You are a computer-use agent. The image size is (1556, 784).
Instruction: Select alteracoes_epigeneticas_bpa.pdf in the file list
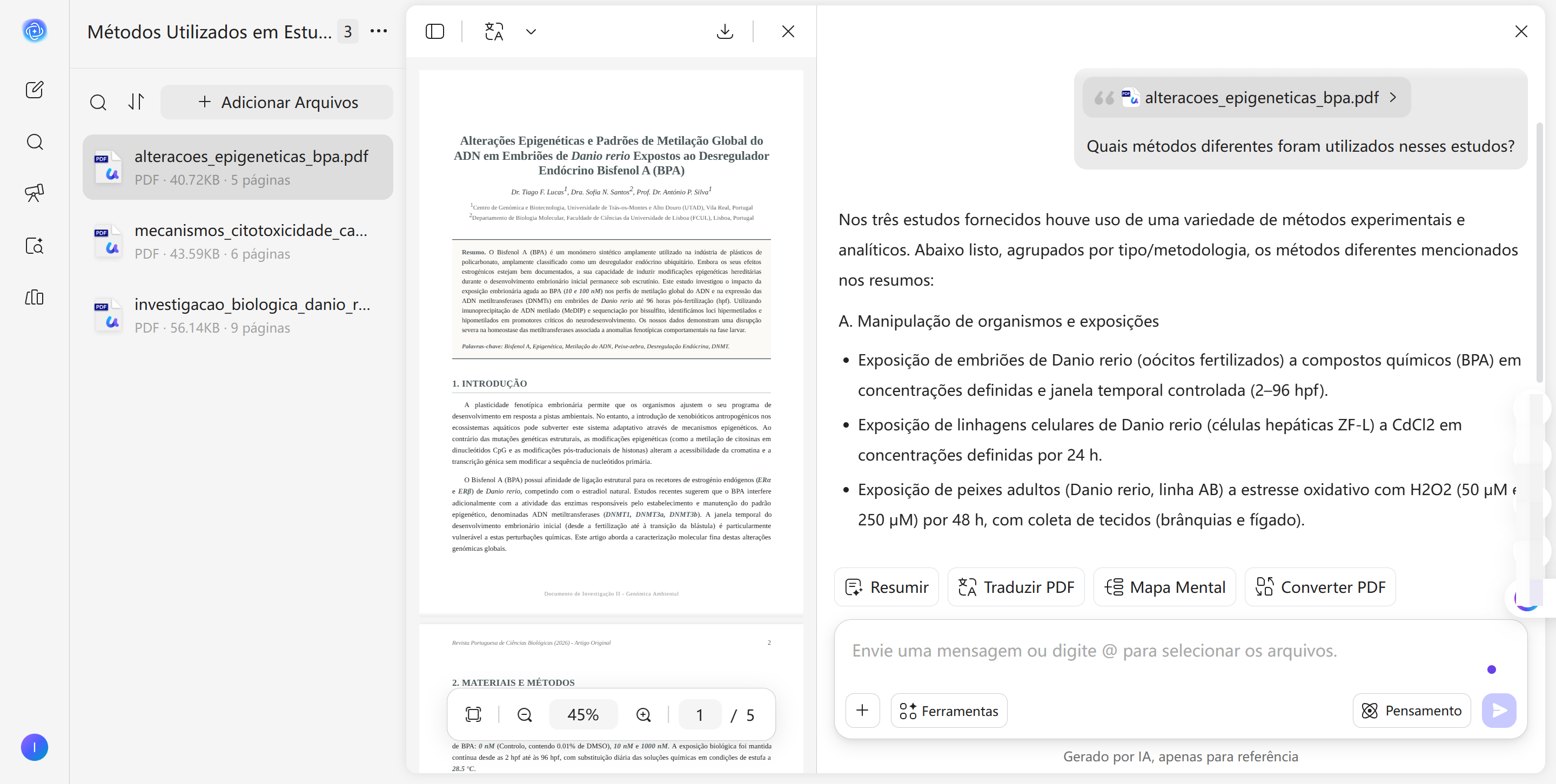[238, 167]
